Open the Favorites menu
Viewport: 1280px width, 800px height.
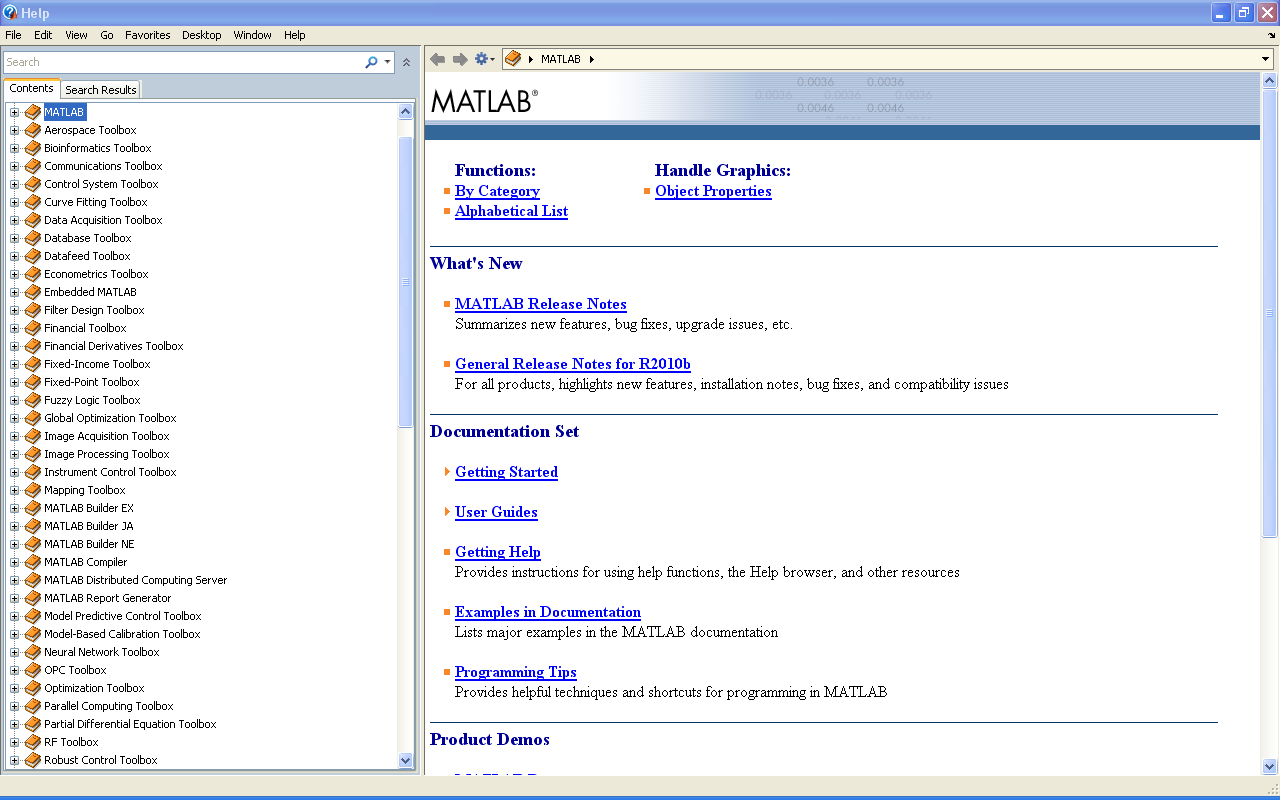point(148,35)
